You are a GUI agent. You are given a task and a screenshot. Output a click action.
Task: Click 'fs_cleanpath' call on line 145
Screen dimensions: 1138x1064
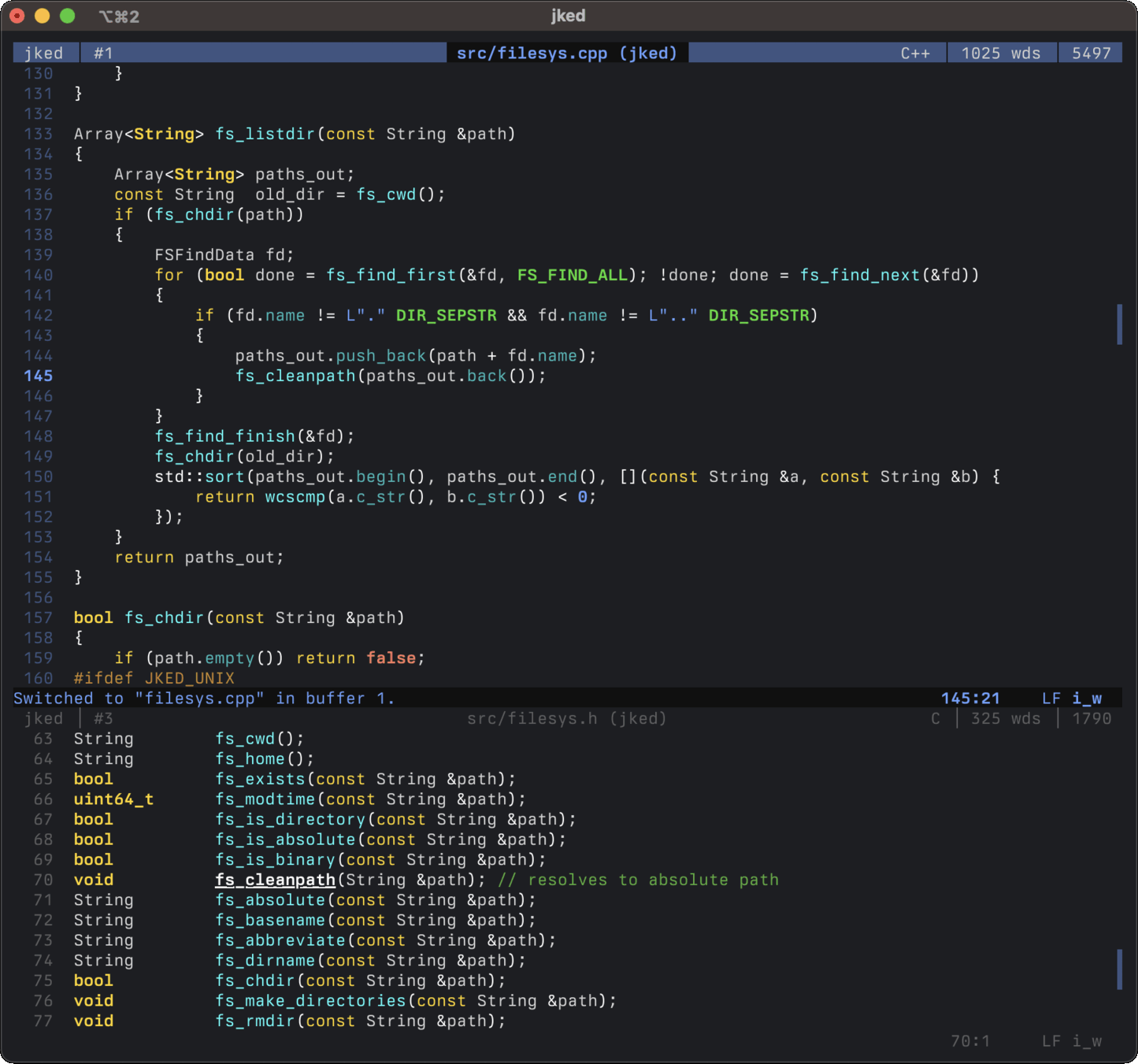click(295, 376)
